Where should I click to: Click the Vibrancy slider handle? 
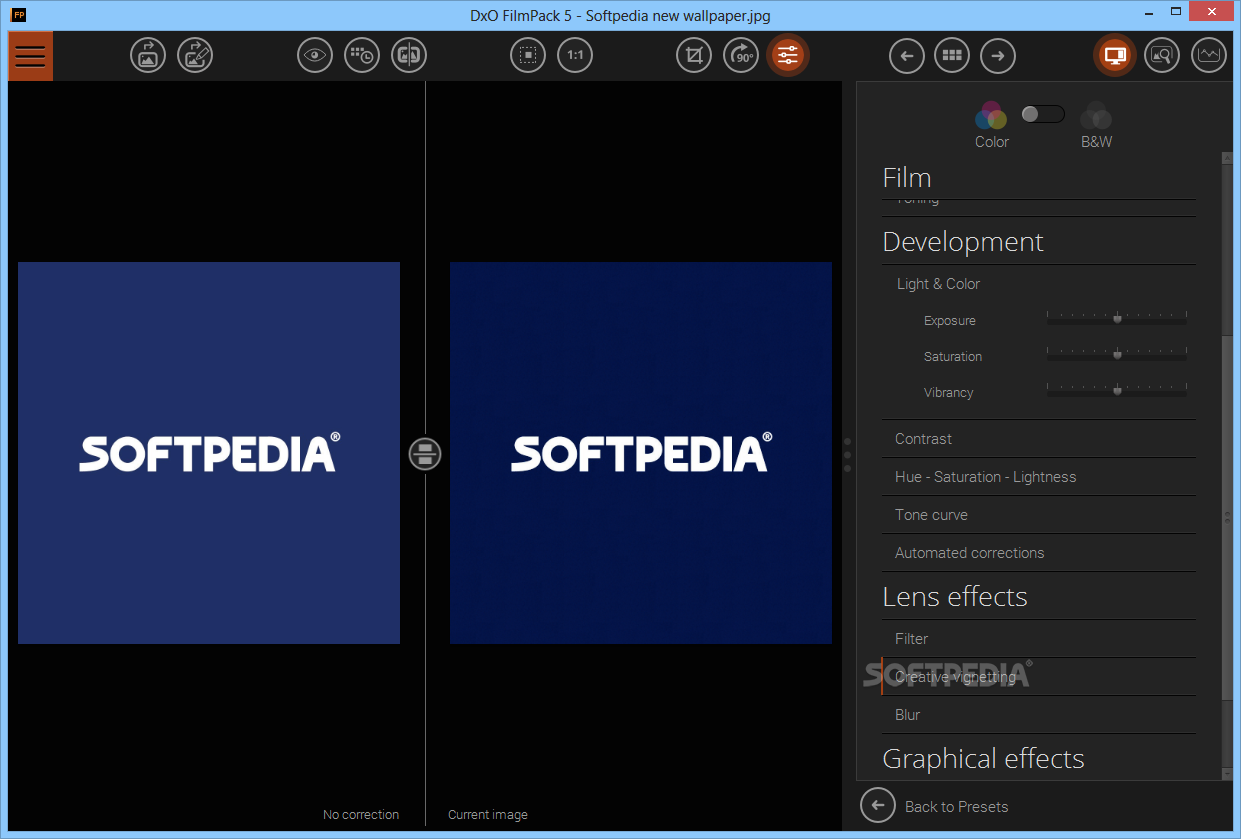pyautogui.click(x=1117, y=390)
